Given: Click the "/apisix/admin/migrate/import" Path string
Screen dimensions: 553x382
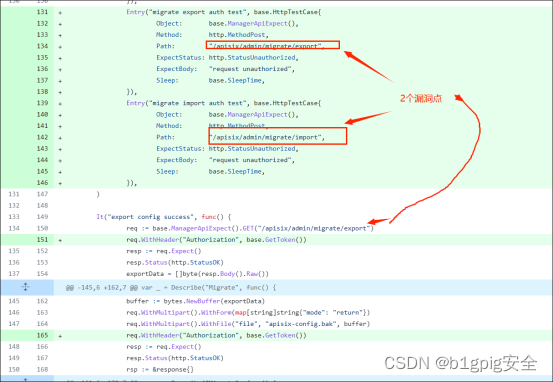Looking at the screenshot, I should click(x=266, y=137).
